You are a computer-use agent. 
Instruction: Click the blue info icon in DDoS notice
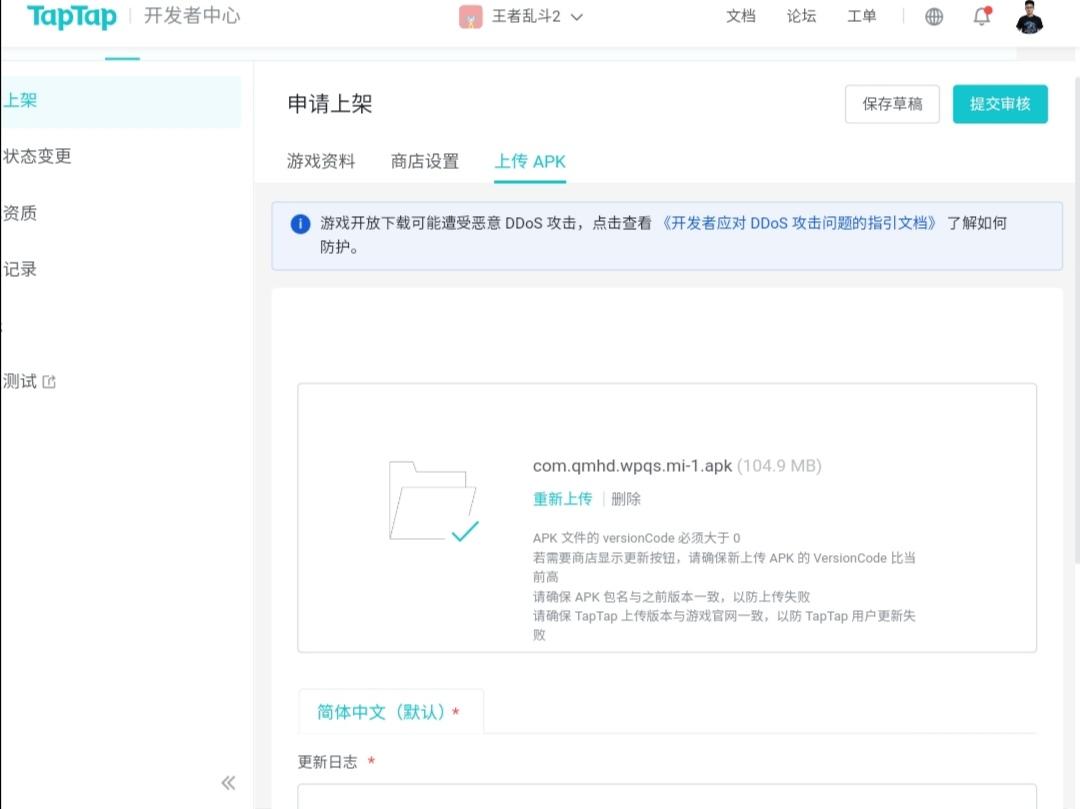pyautogui.click(x=300, y=224)
